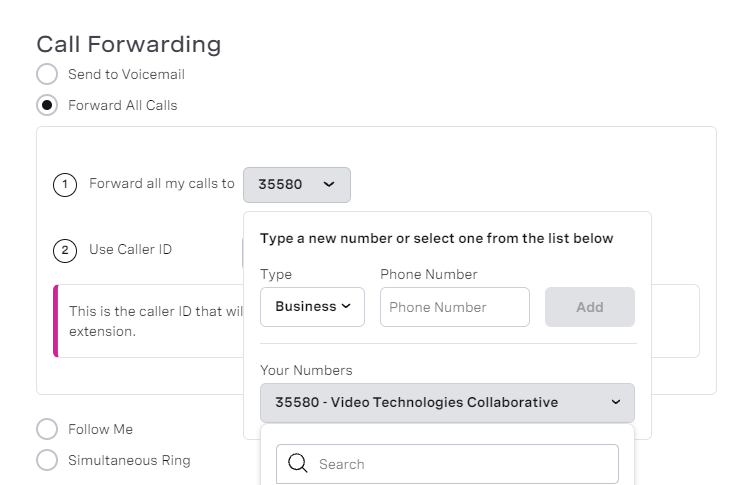Click the magnifying glass search icon
This screenshot has width=749, height=485.
tap(298, 463)
